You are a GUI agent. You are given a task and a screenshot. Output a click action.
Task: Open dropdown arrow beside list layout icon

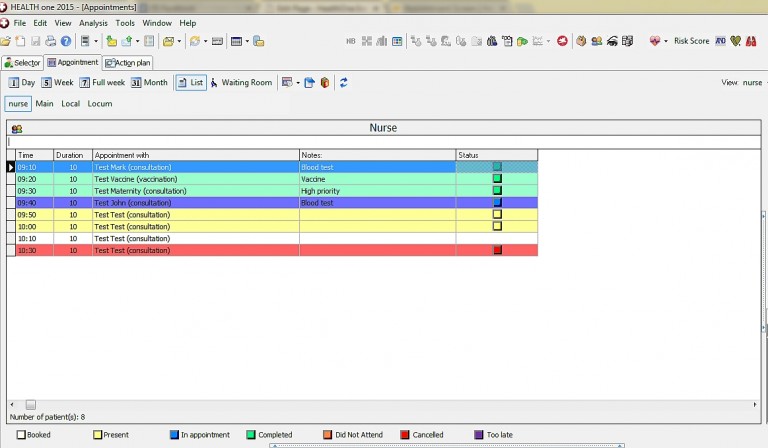pos(96,42)
